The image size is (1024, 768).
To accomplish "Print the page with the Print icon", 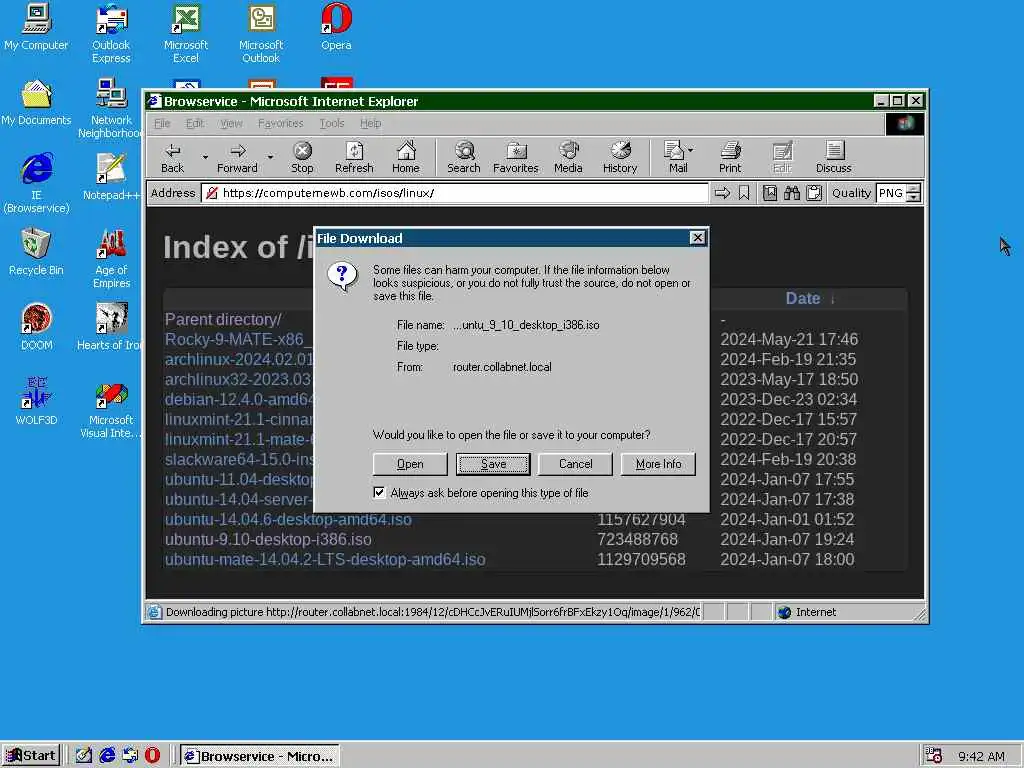I will pyautogui.click(x=730, y=157).
